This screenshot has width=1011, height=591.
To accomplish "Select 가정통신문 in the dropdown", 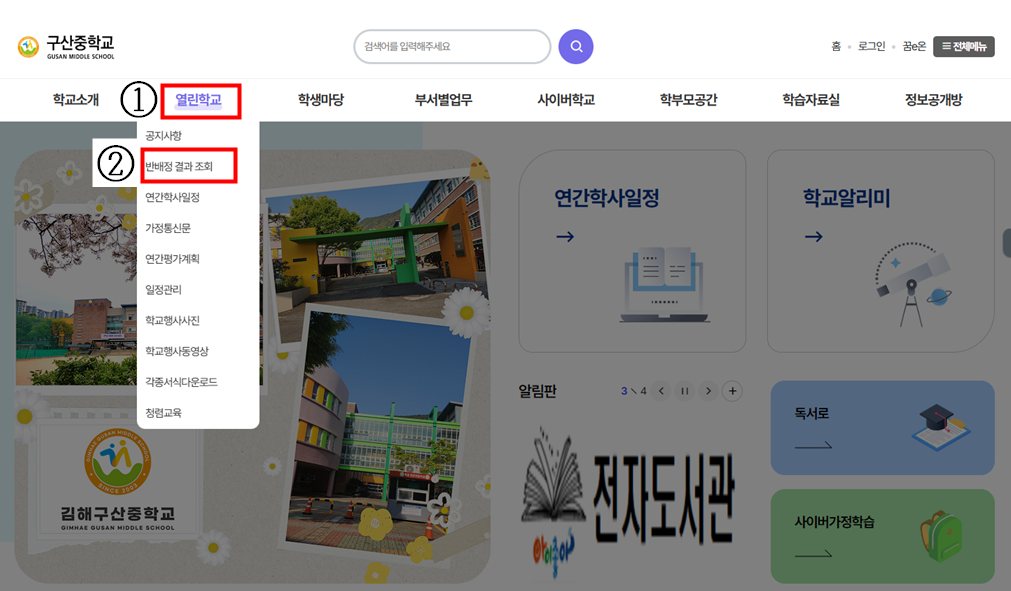I will (168, 228).
